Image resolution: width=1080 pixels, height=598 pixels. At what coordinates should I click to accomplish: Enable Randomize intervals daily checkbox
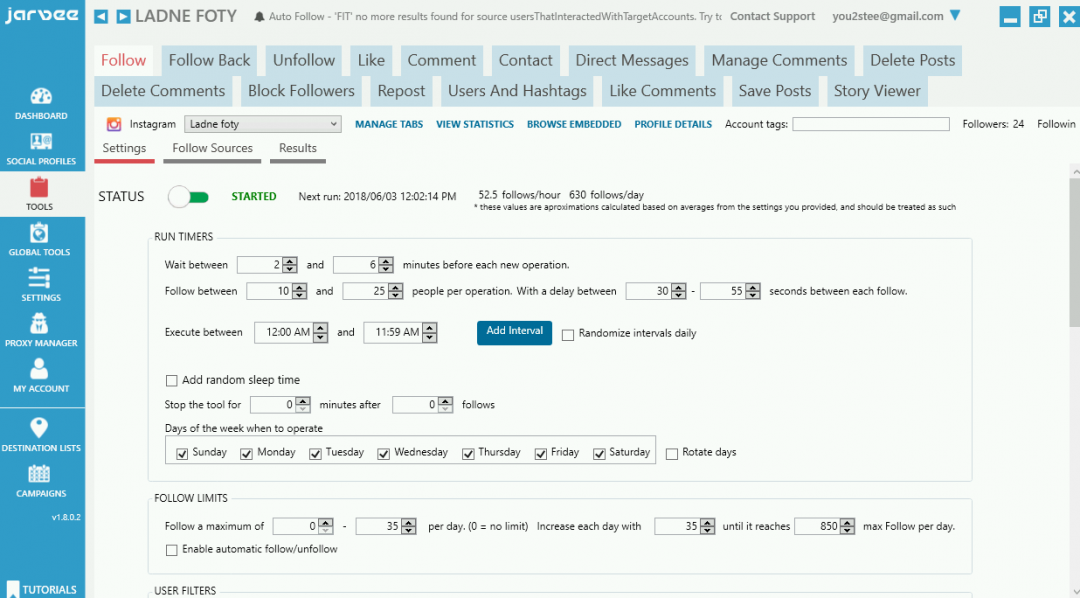[x=568, y=334]
